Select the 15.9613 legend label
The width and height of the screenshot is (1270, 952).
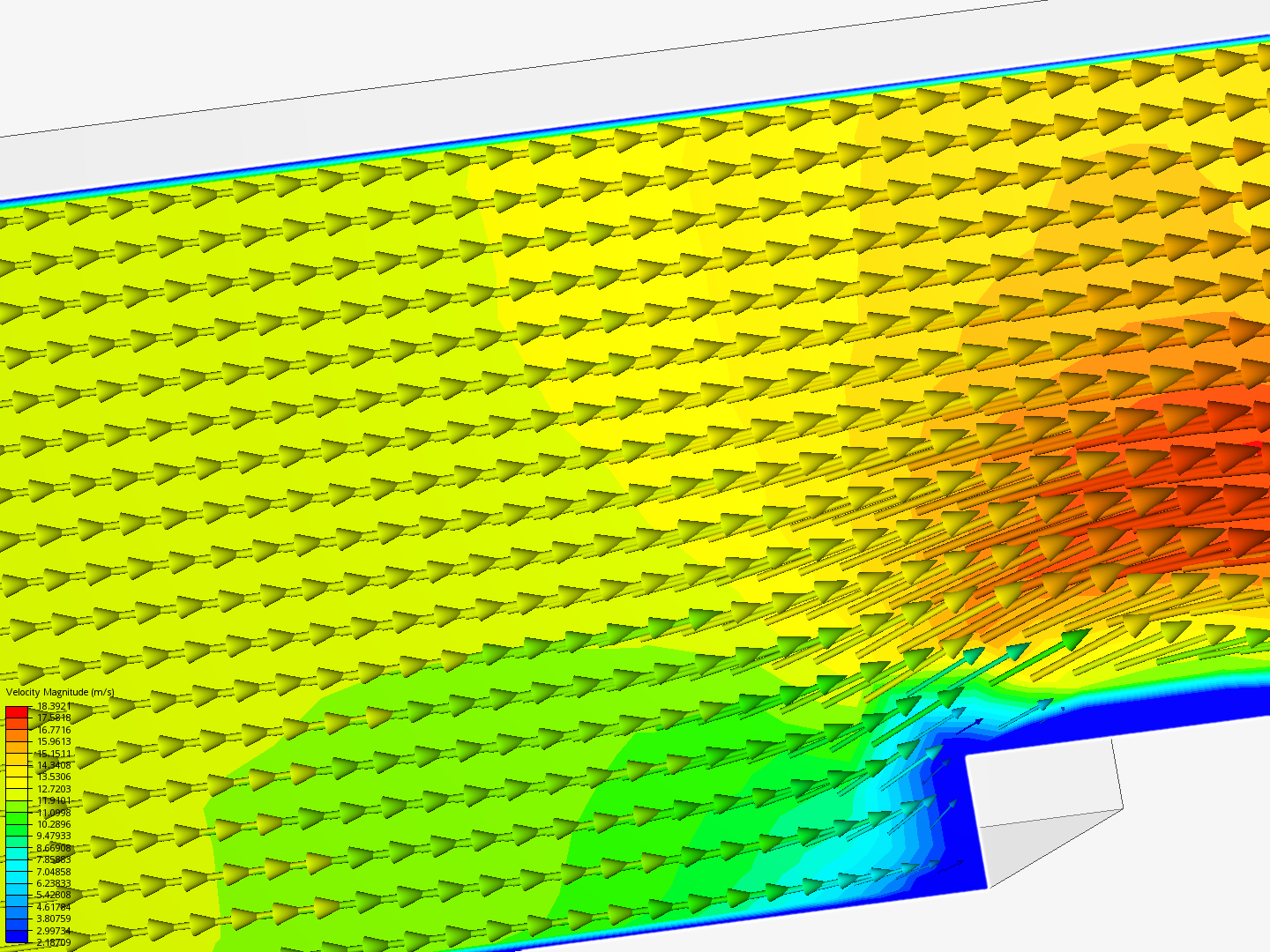54,741
